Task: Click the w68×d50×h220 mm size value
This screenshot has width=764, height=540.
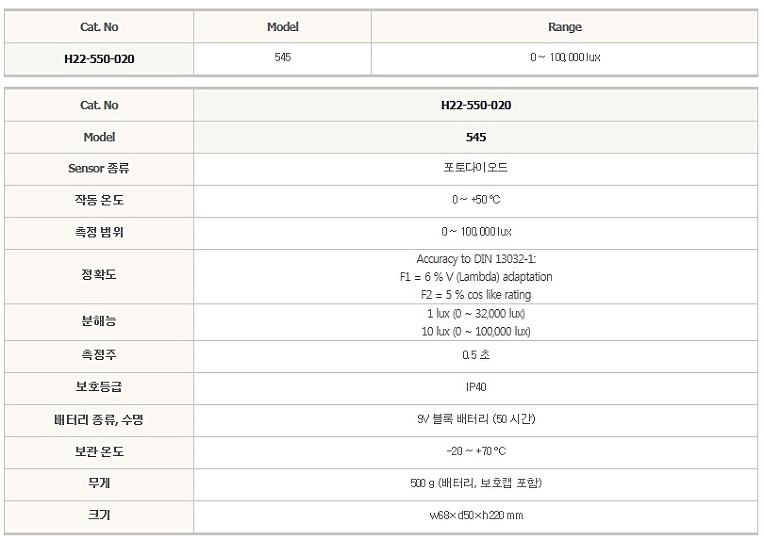Action: coord(476,515)
